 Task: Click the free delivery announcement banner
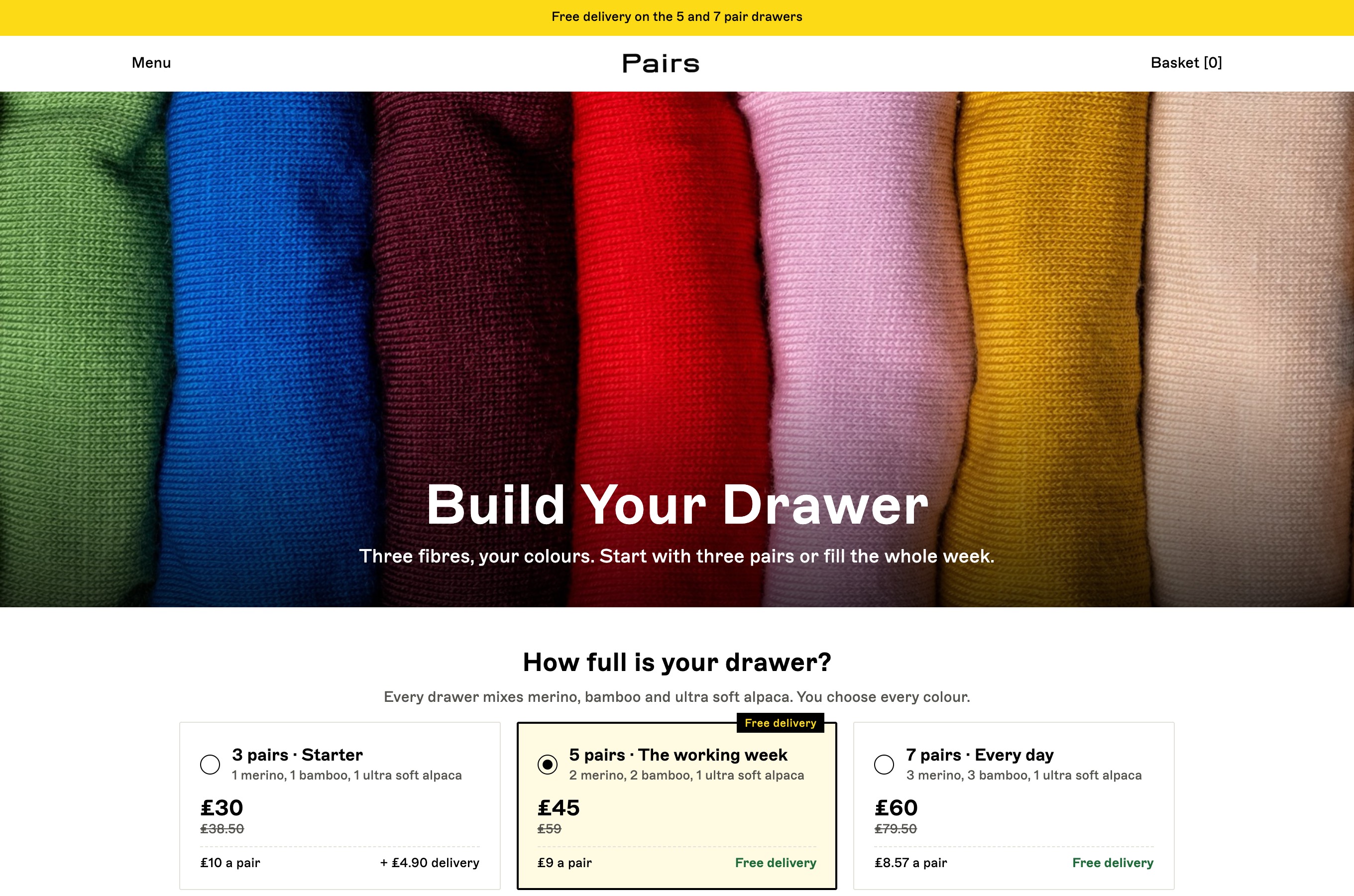[677, 17]
